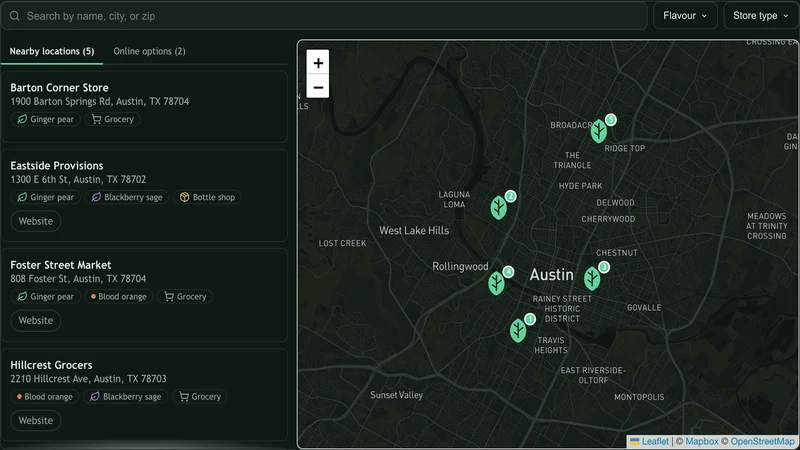Click the West Lake Hills map label
The image size is (800, 450).
[414, 231]
